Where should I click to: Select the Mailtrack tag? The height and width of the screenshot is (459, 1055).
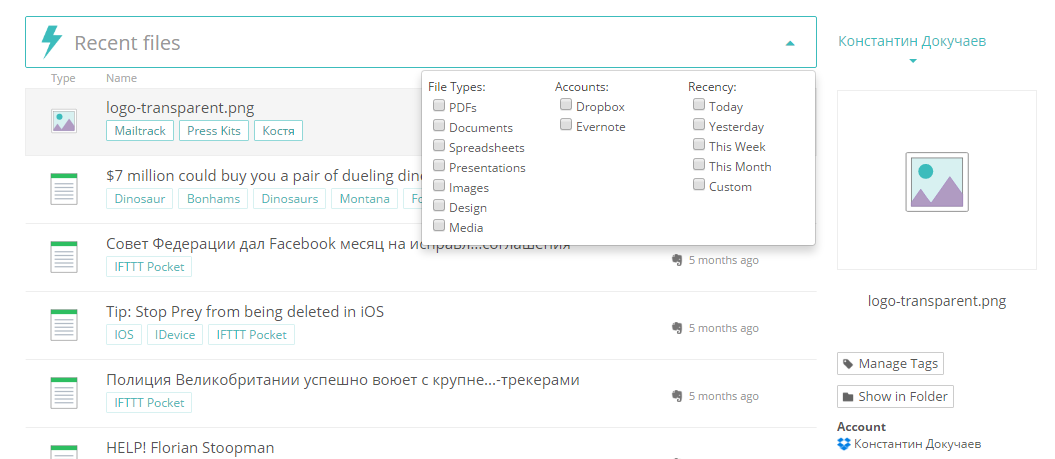(x=140, y=131)
